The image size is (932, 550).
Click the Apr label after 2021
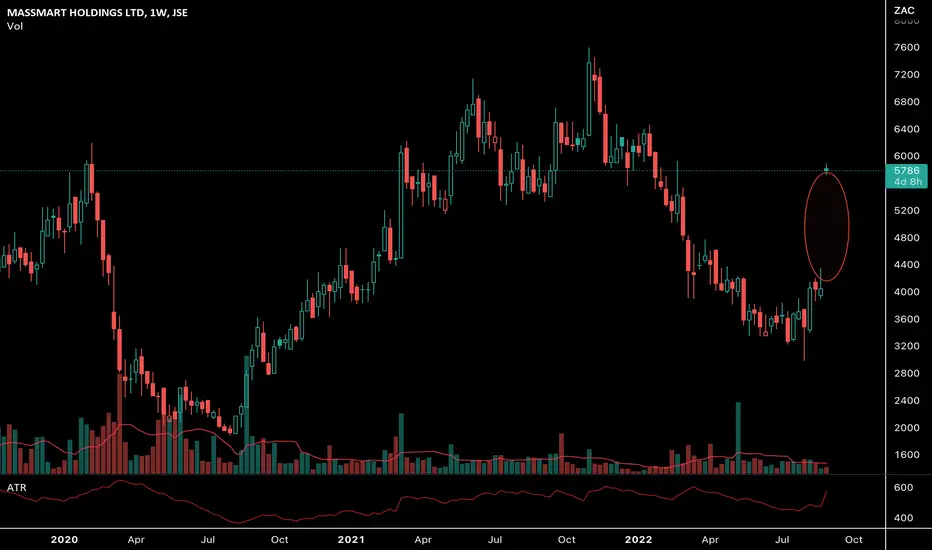click(x=423, y=540)
